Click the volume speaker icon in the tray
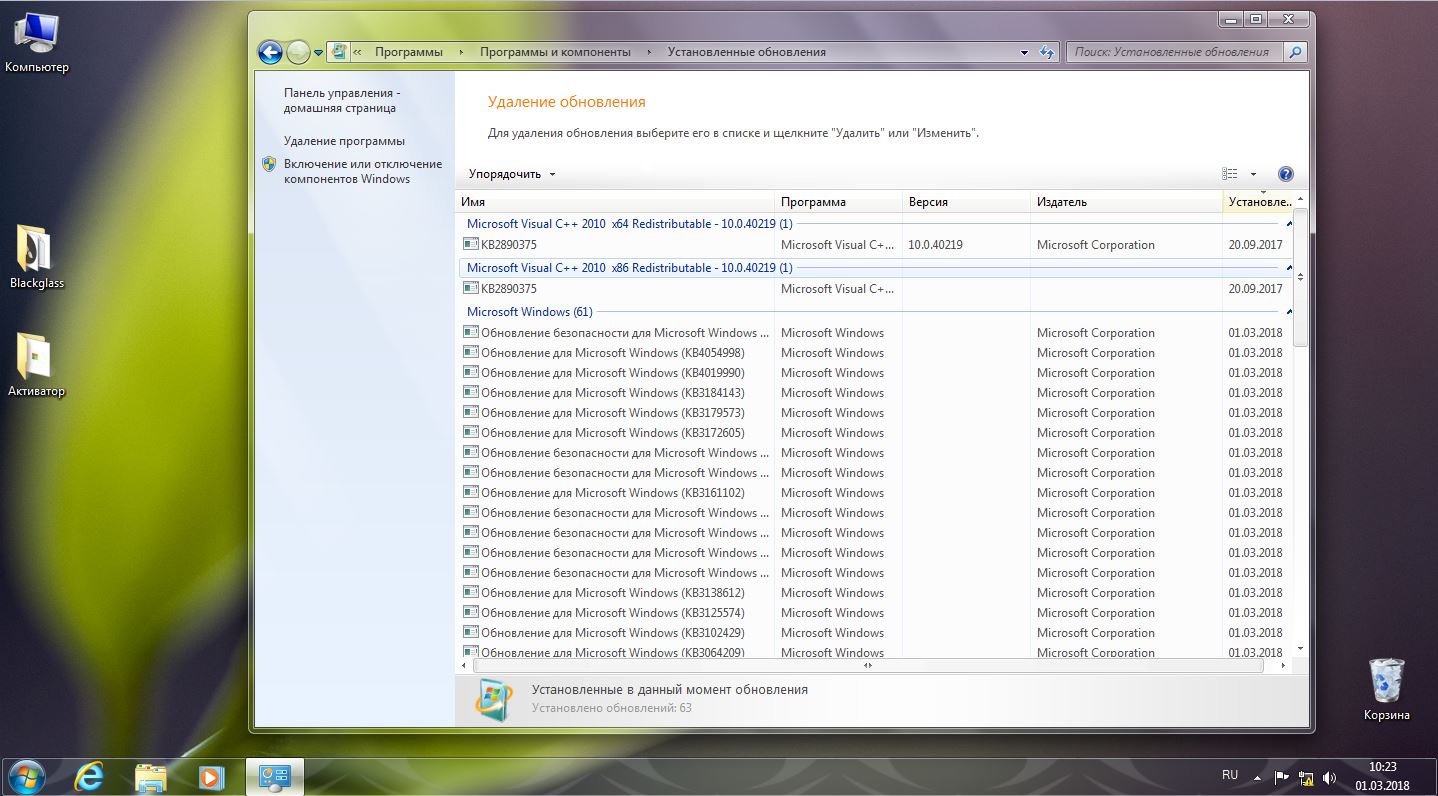1438x796 pixels. 1330,777
